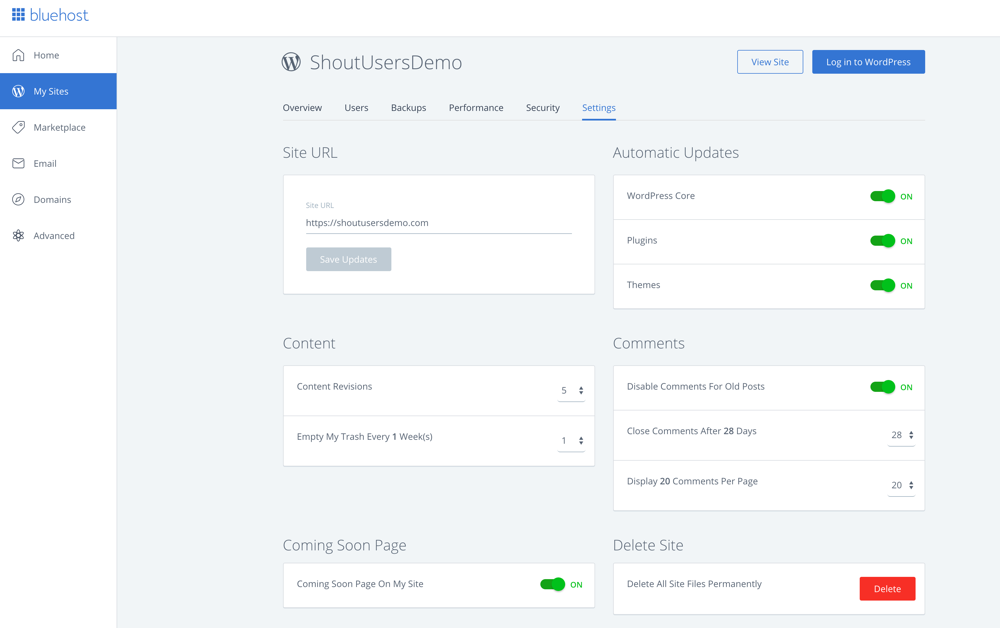This screenshot has width=1000, height=628.
Task: Click the Domains compass icon
Action: click(x=18, y=200)
